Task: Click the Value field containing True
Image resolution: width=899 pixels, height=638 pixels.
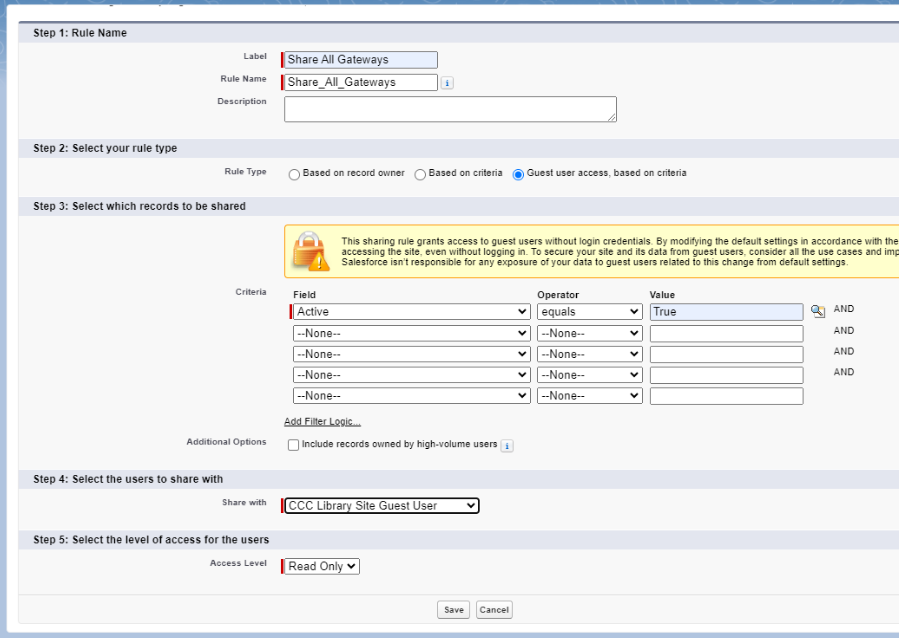Action: [726, 312]
